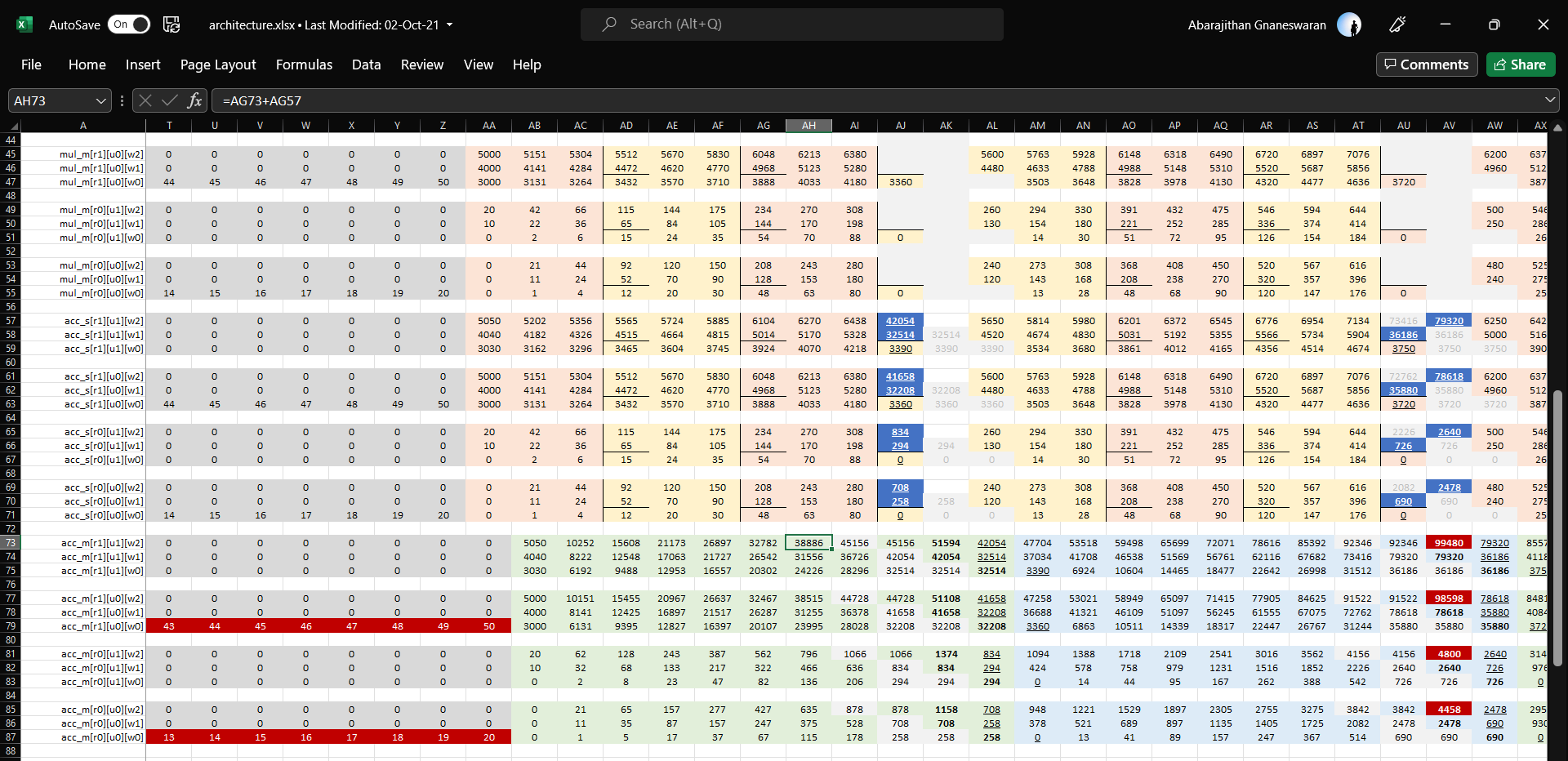
Task: Expand the Name Box dropdown
Action: 101,100
